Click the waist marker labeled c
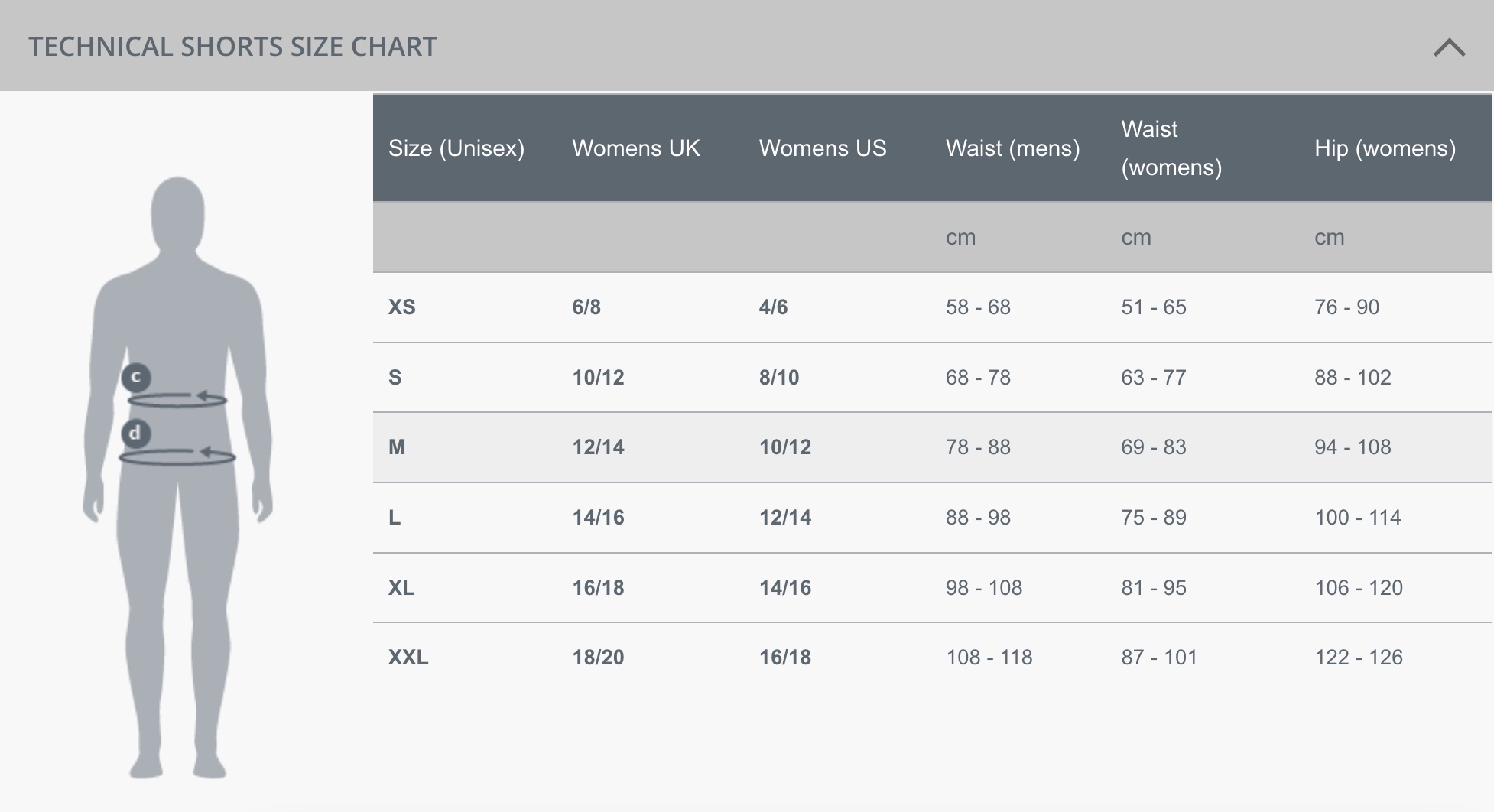 [x=136, y=377]
